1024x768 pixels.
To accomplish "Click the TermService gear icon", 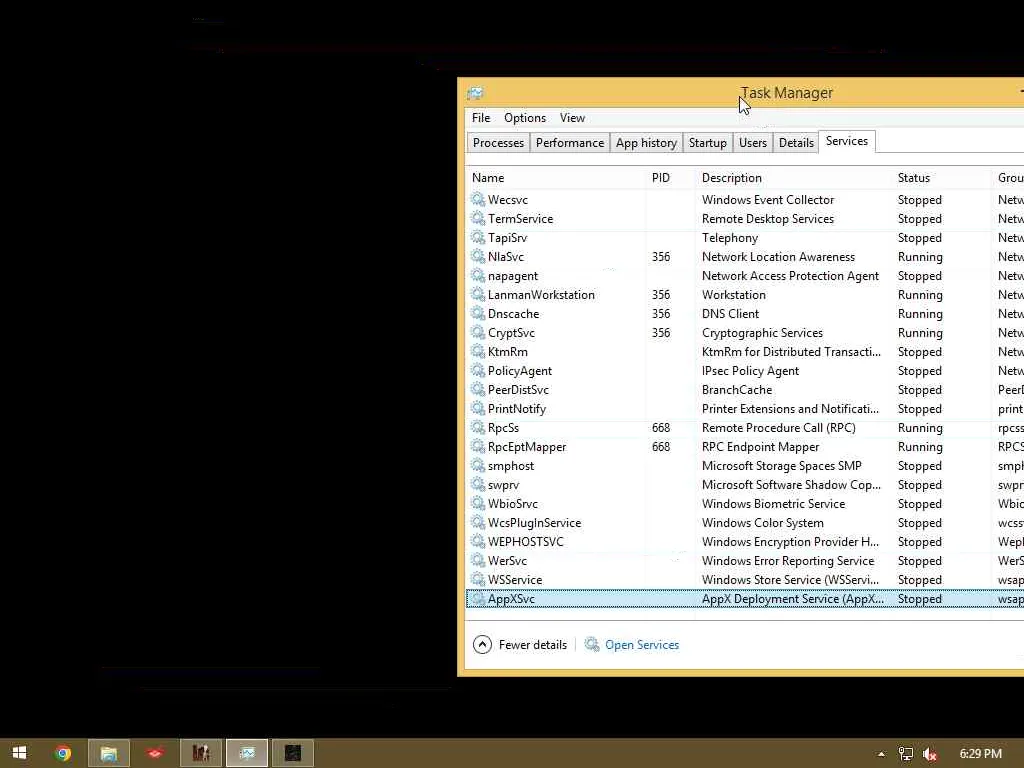I will (478, 218).
